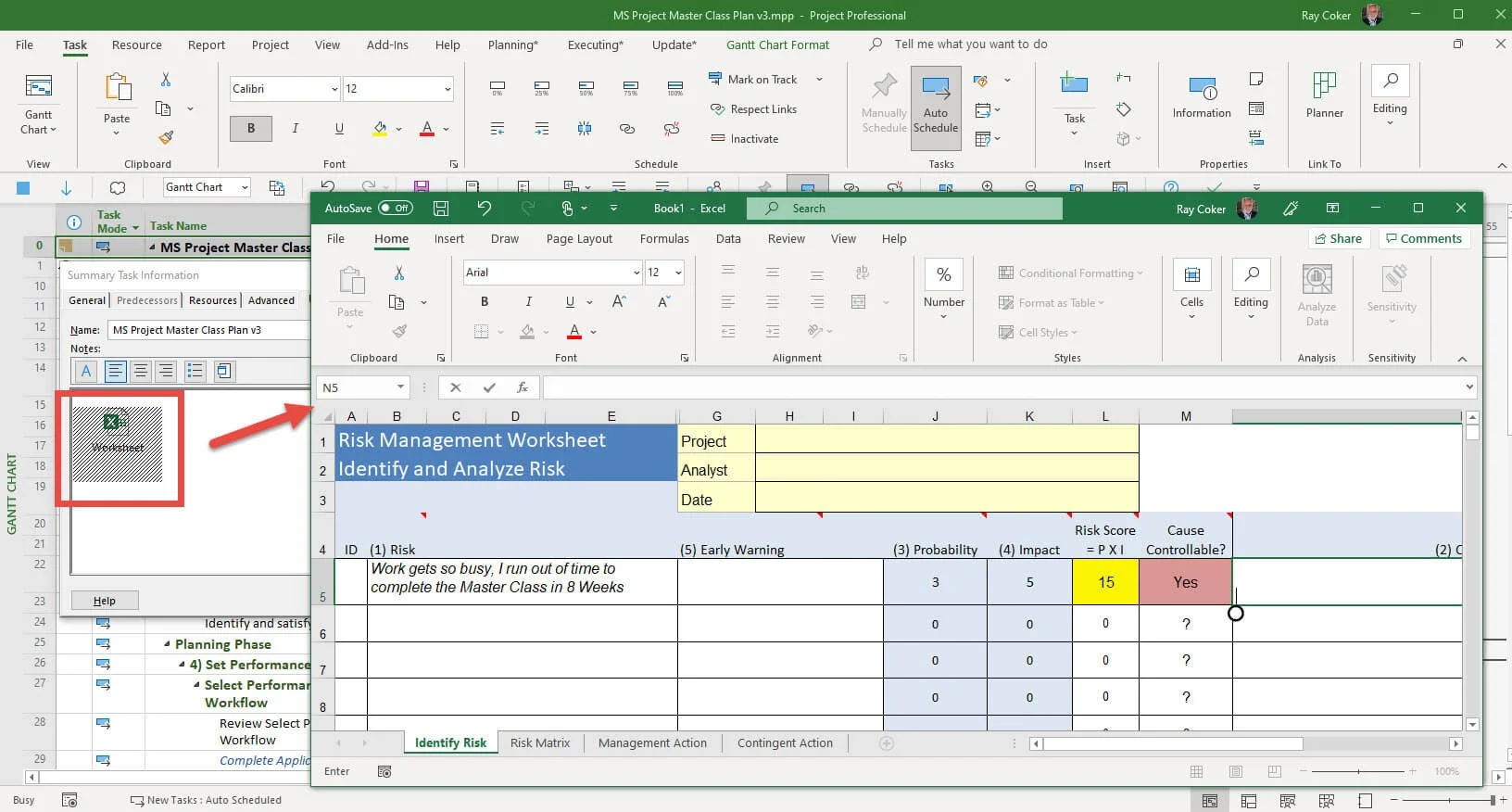Screen dimensions: 1512x812
Task: Open Excel Insert tab
Action: click(x=449, y=238)
